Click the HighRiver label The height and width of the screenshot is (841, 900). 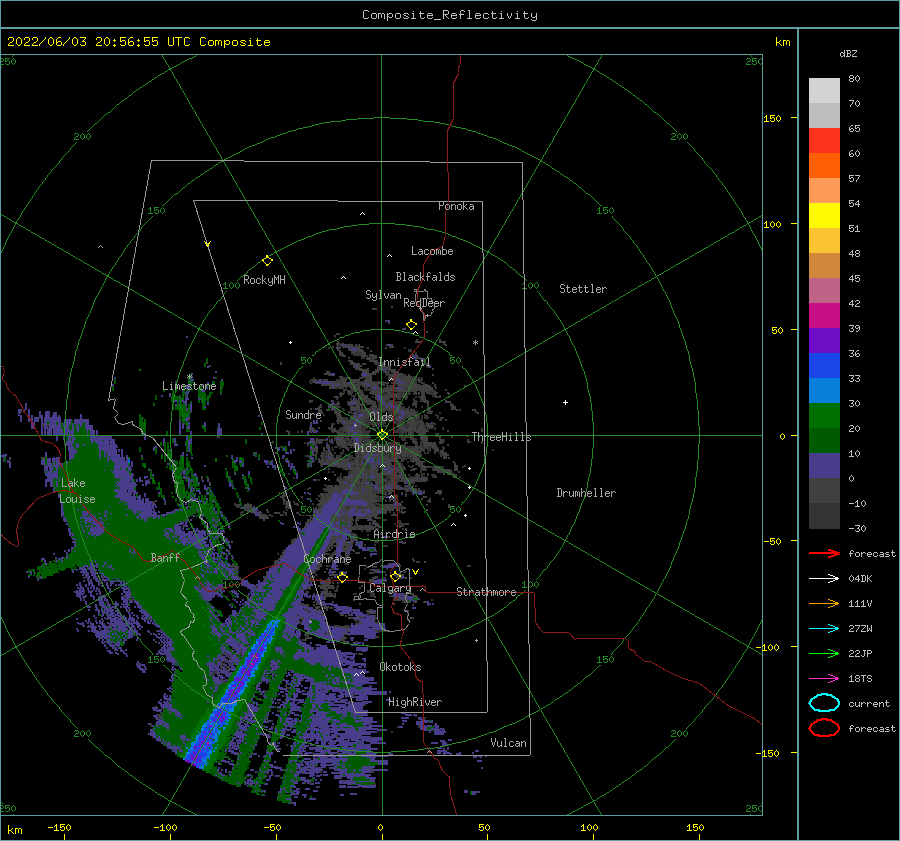tap(415, 702)
